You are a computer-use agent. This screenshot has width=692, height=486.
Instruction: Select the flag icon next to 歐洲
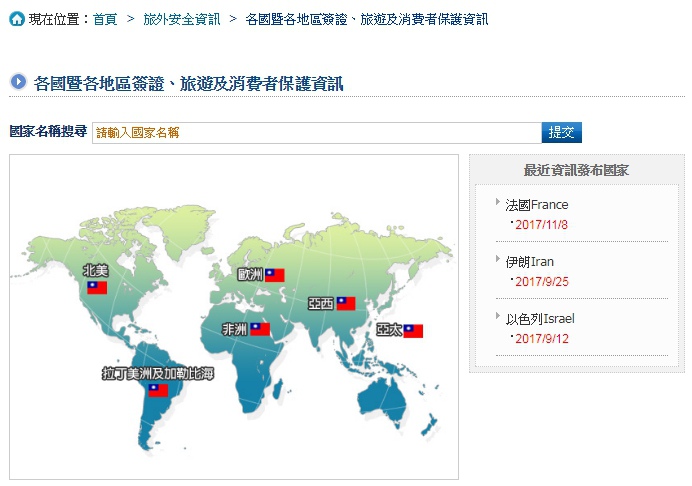point(275,275)
